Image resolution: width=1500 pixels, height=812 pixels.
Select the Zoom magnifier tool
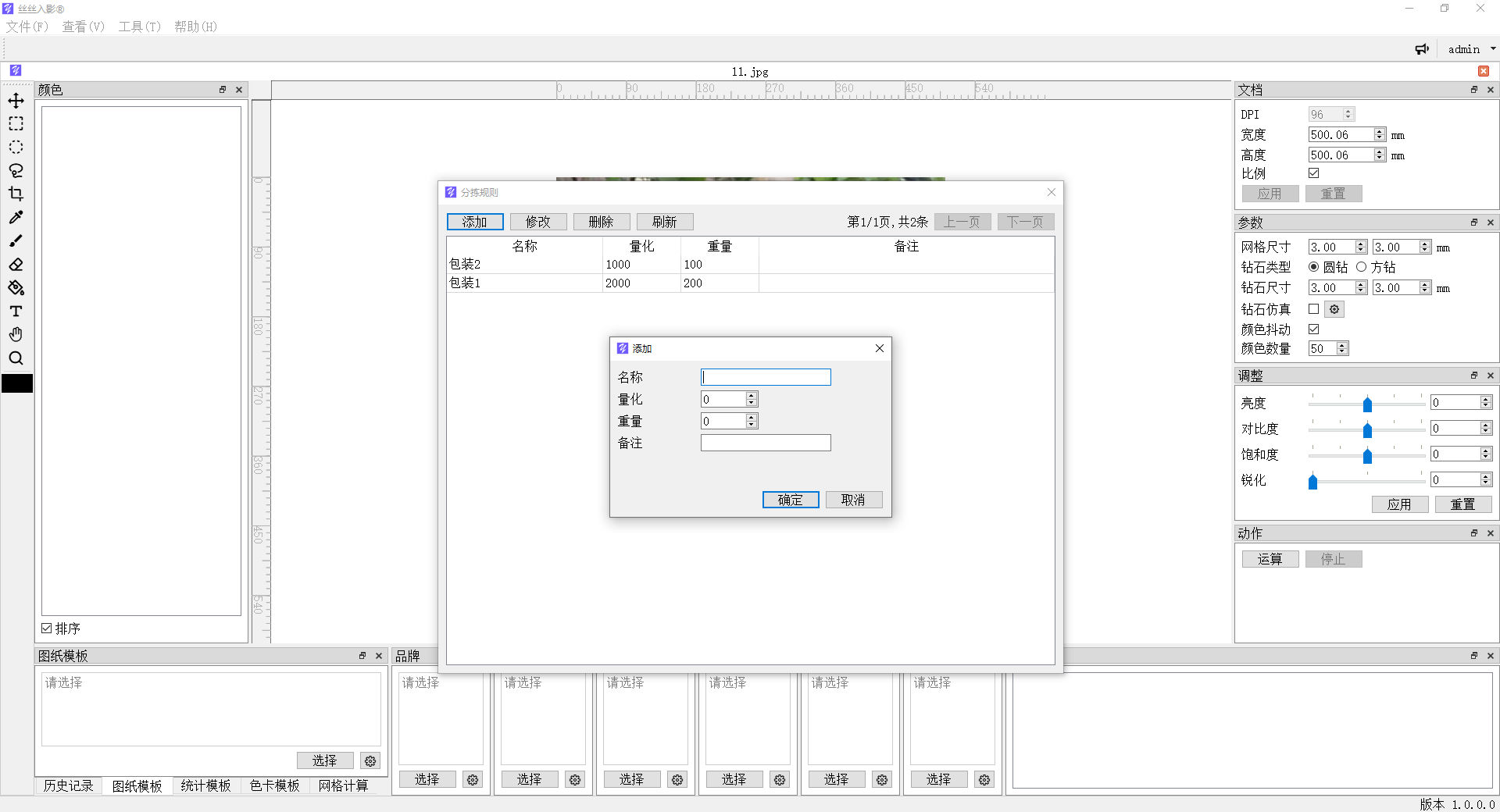(x=16, y=358)
